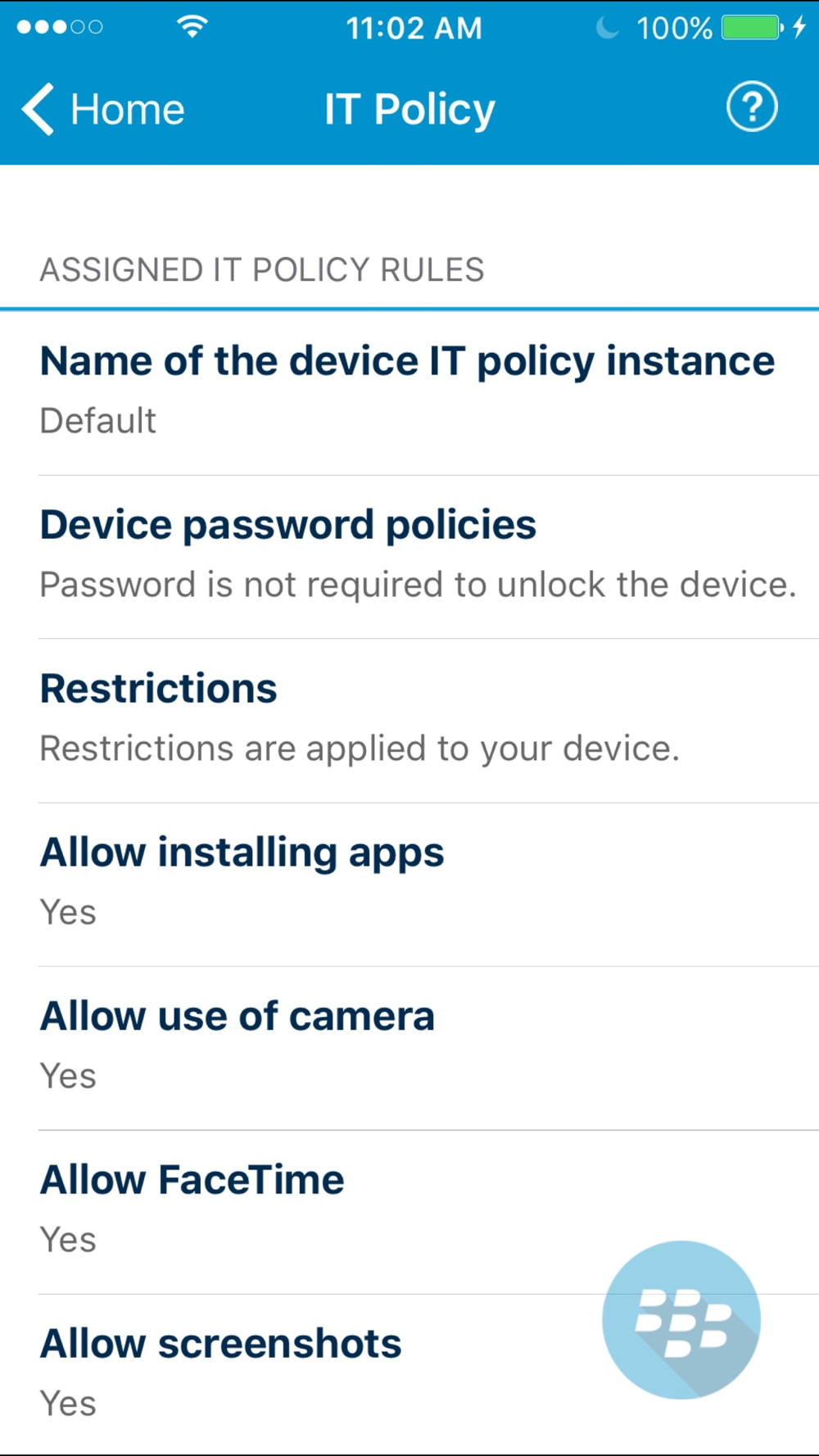The image size is (819, 1456).
Task: Open Device password policies row
Action: coord(418,555)
